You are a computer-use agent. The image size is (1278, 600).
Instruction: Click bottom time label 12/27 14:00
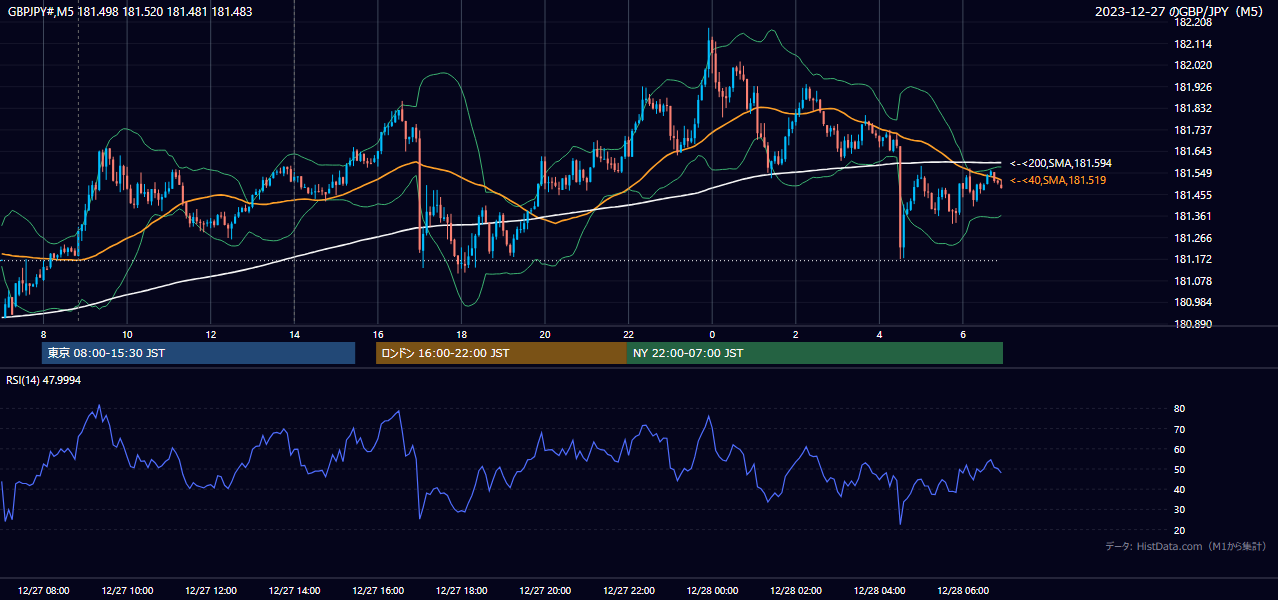point(294,590)
